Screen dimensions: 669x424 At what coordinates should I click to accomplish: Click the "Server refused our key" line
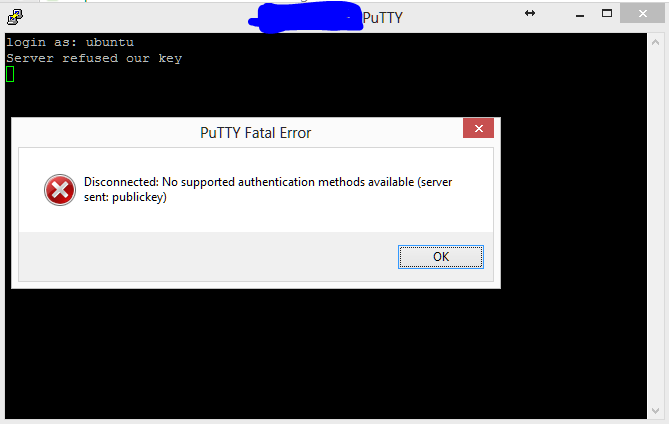tap(94, 58)
